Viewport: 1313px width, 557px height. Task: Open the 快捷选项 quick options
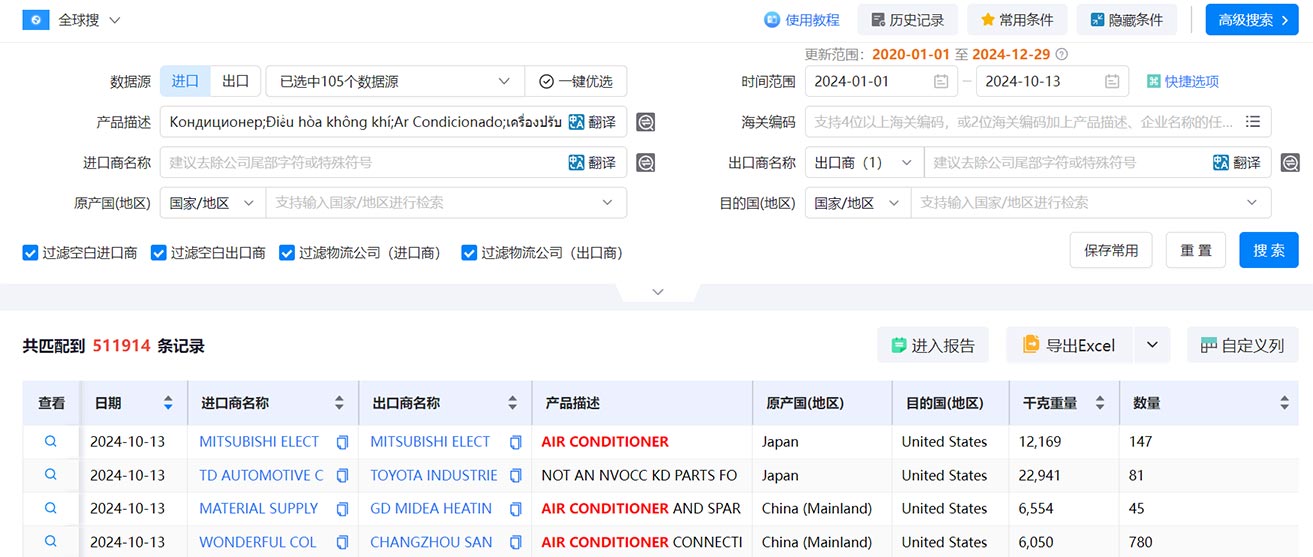pyautogui.click(x=1183, y=81)
